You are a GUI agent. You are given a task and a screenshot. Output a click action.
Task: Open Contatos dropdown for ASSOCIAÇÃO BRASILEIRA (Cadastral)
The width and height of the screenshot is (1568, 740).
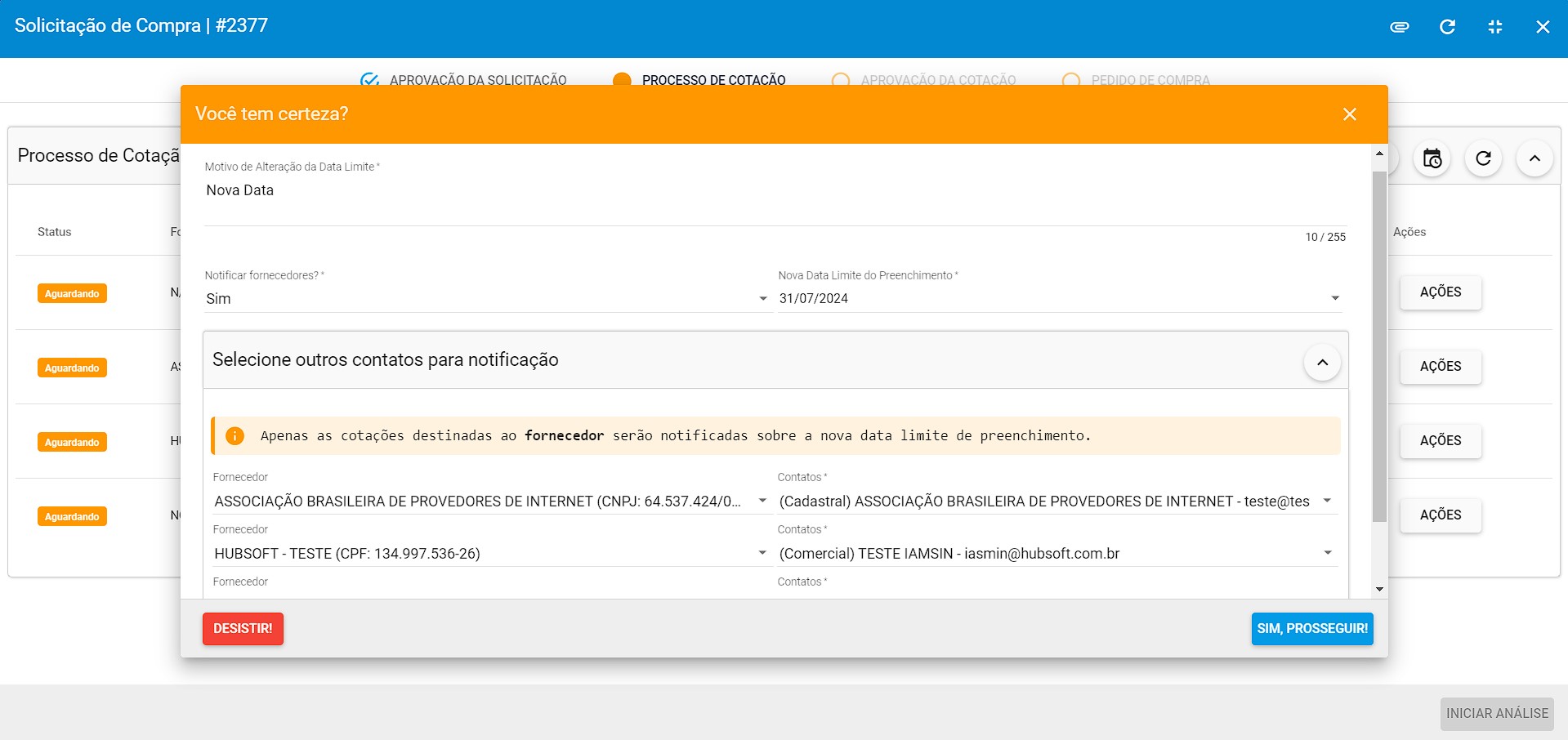(1057, 502)
